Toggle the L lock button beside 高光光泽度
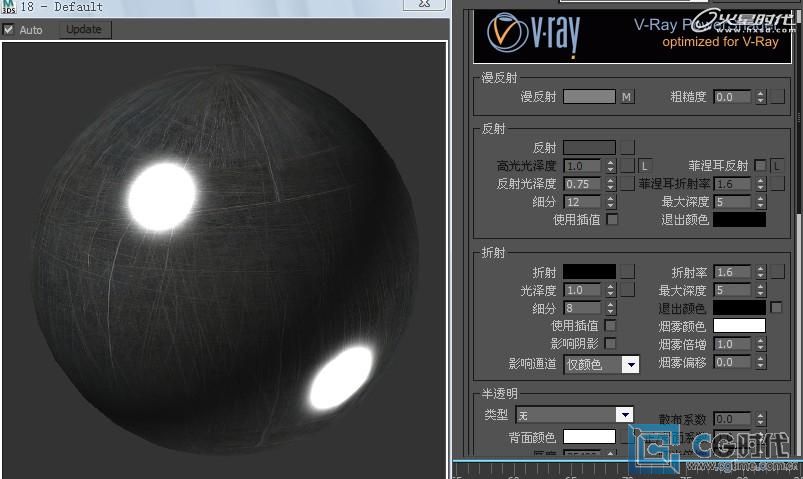The image size is (803, 479). pyautogui.click(x=644, y=165)
